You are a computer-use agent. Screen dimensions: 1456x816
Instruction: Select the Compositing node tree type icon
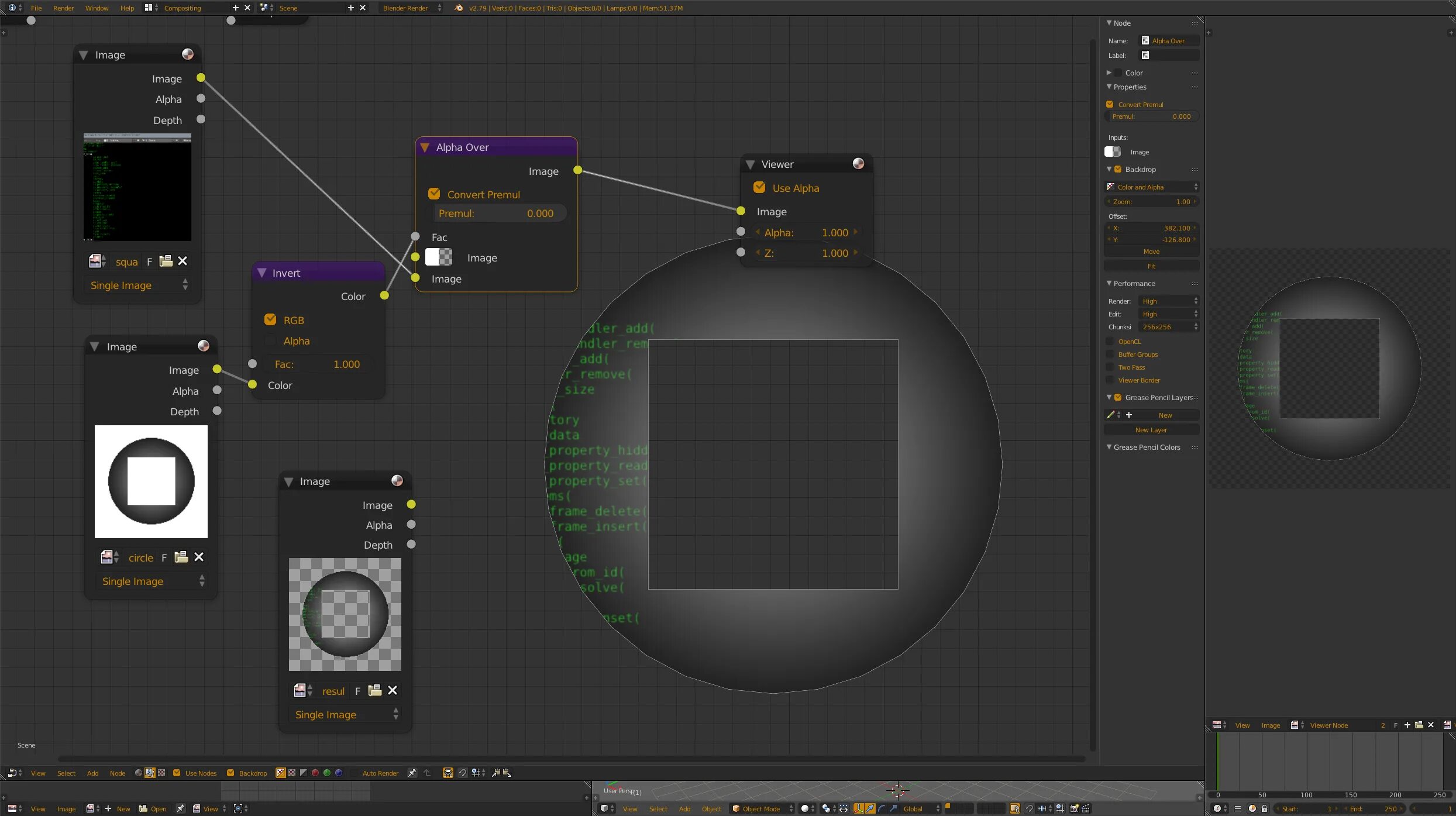pyautogui.click(x=150, y=773)
